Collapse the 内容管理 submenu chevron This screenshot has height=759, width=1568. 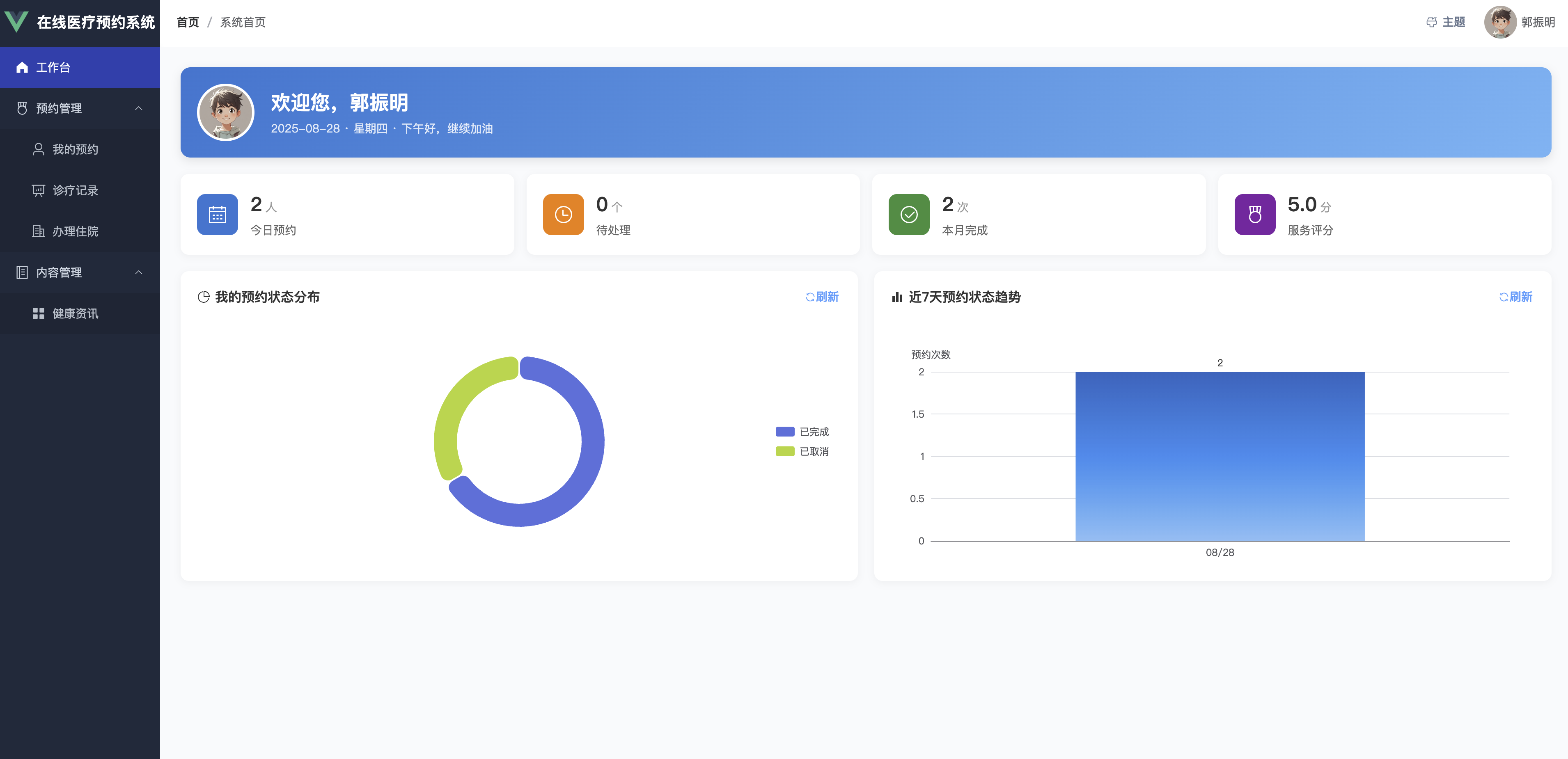pyautogui.click(x=139, y=272)
